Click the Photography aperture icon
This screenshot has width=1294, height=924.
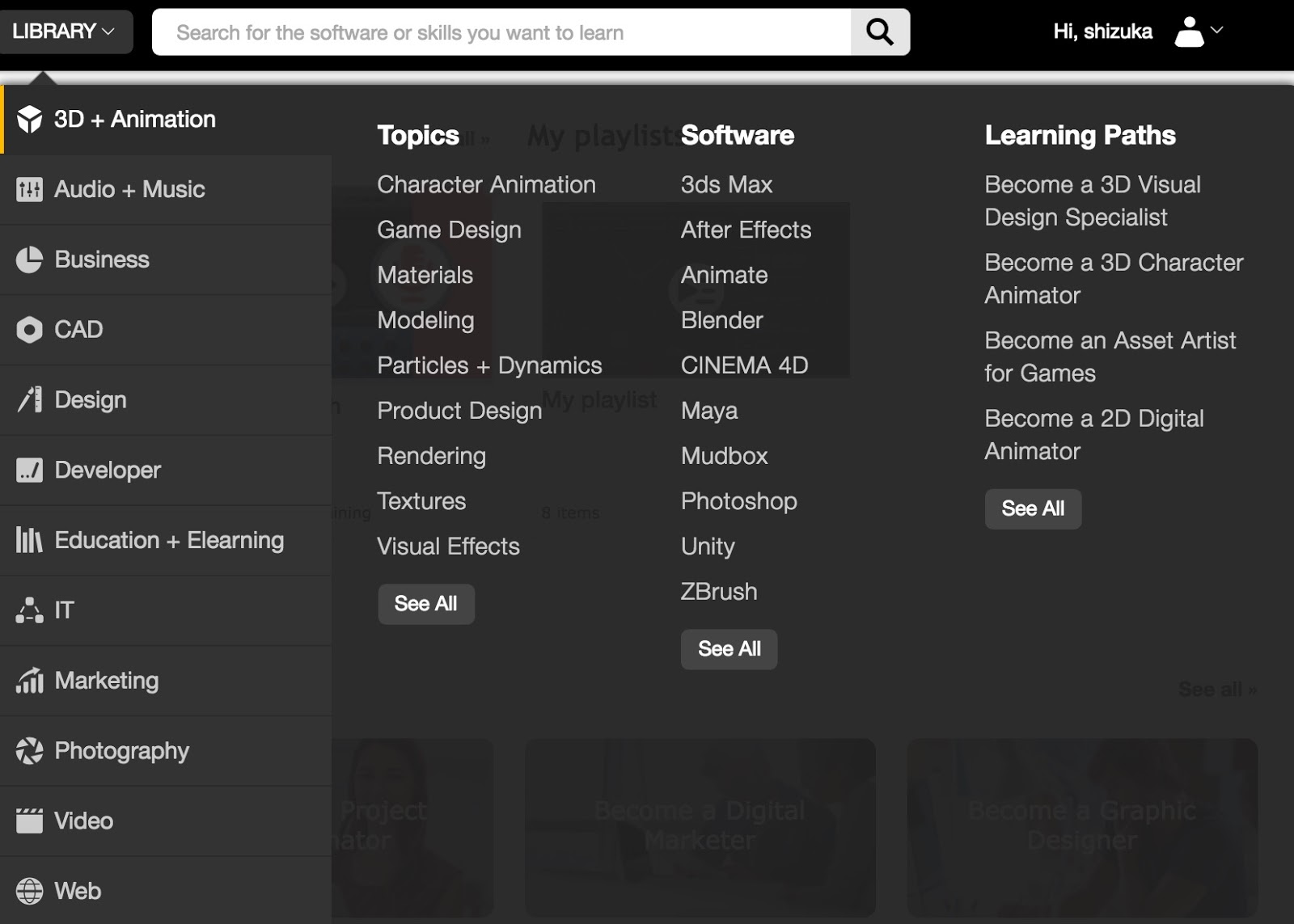click(x=29, y=751)
